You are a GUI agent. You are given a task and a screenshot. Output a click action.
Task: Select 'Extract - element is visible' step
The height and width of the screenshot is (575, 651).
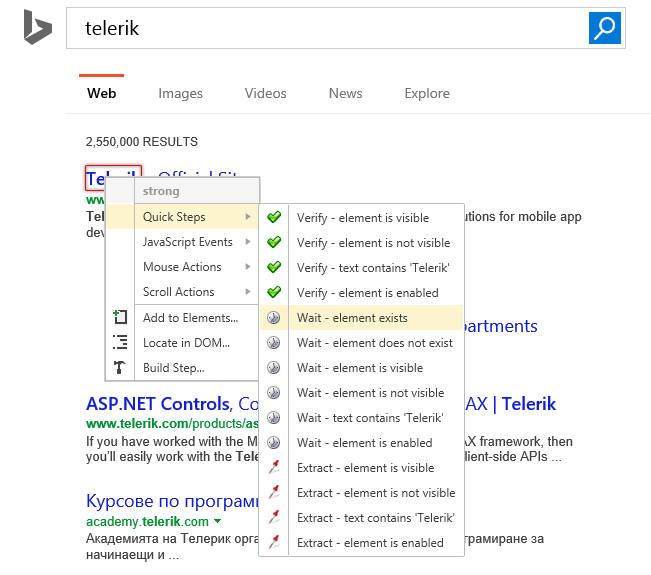click(x=362, y=467)
